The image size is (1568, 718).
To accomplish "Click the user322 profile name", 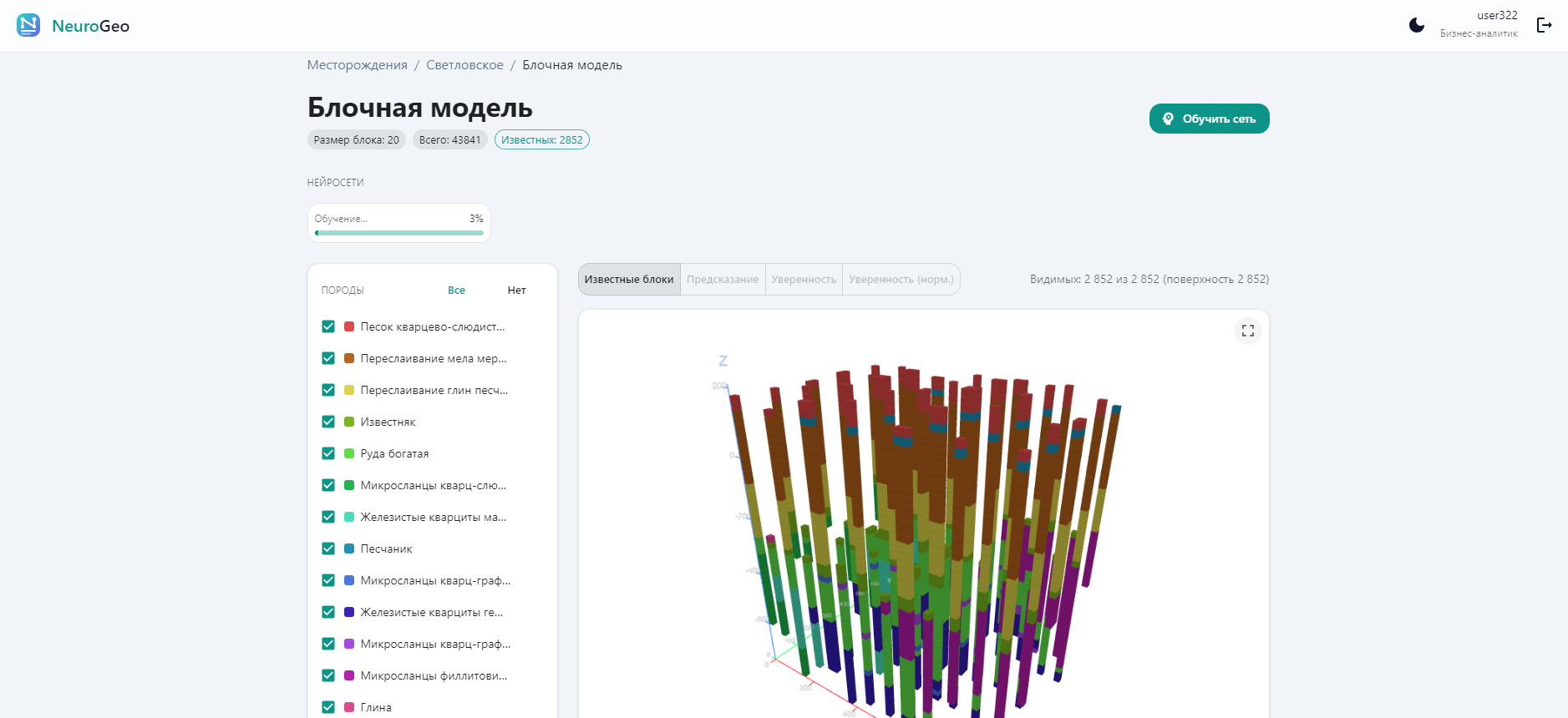I will coord(1497,15).
